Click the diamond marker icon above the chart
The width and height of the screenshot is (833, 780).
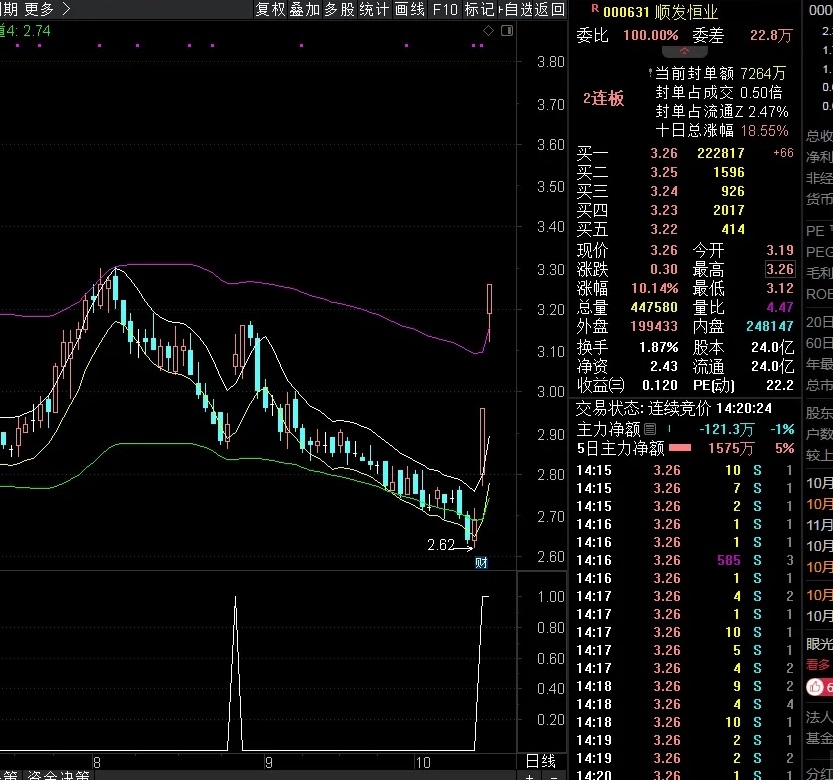pyautogui.click(x=488, y=31)
